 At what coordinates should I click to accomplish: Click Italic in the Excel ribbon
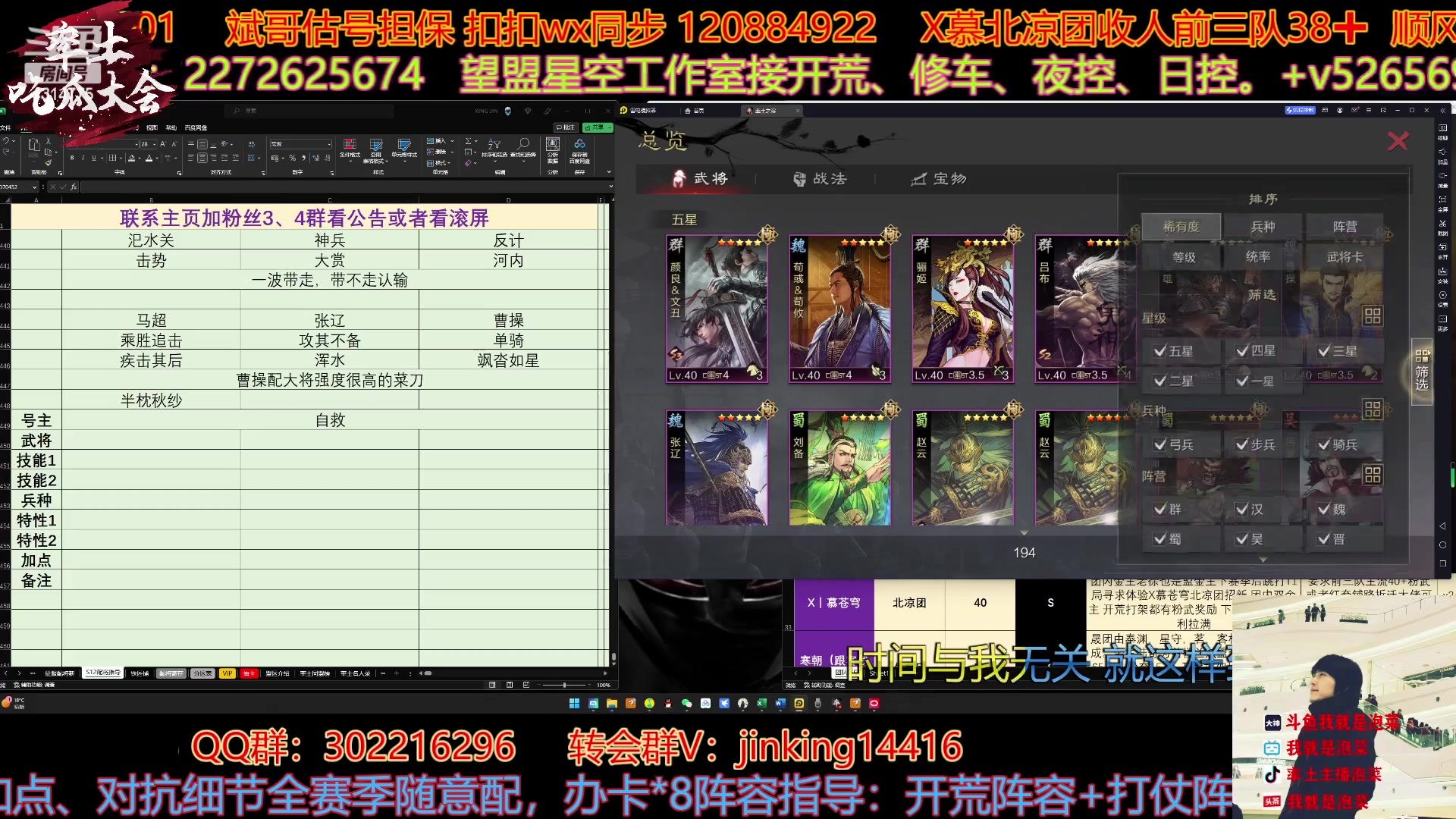[x=83, y=158]
